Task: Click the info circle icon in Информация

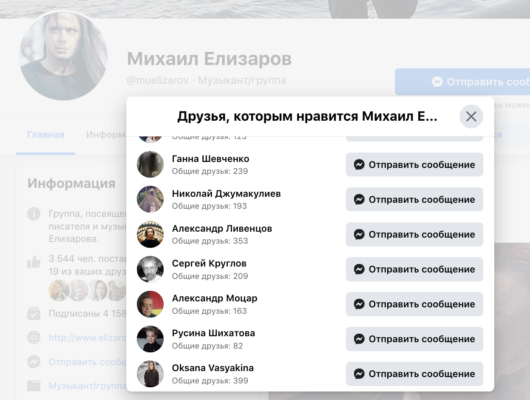Action: click(34, 214)
